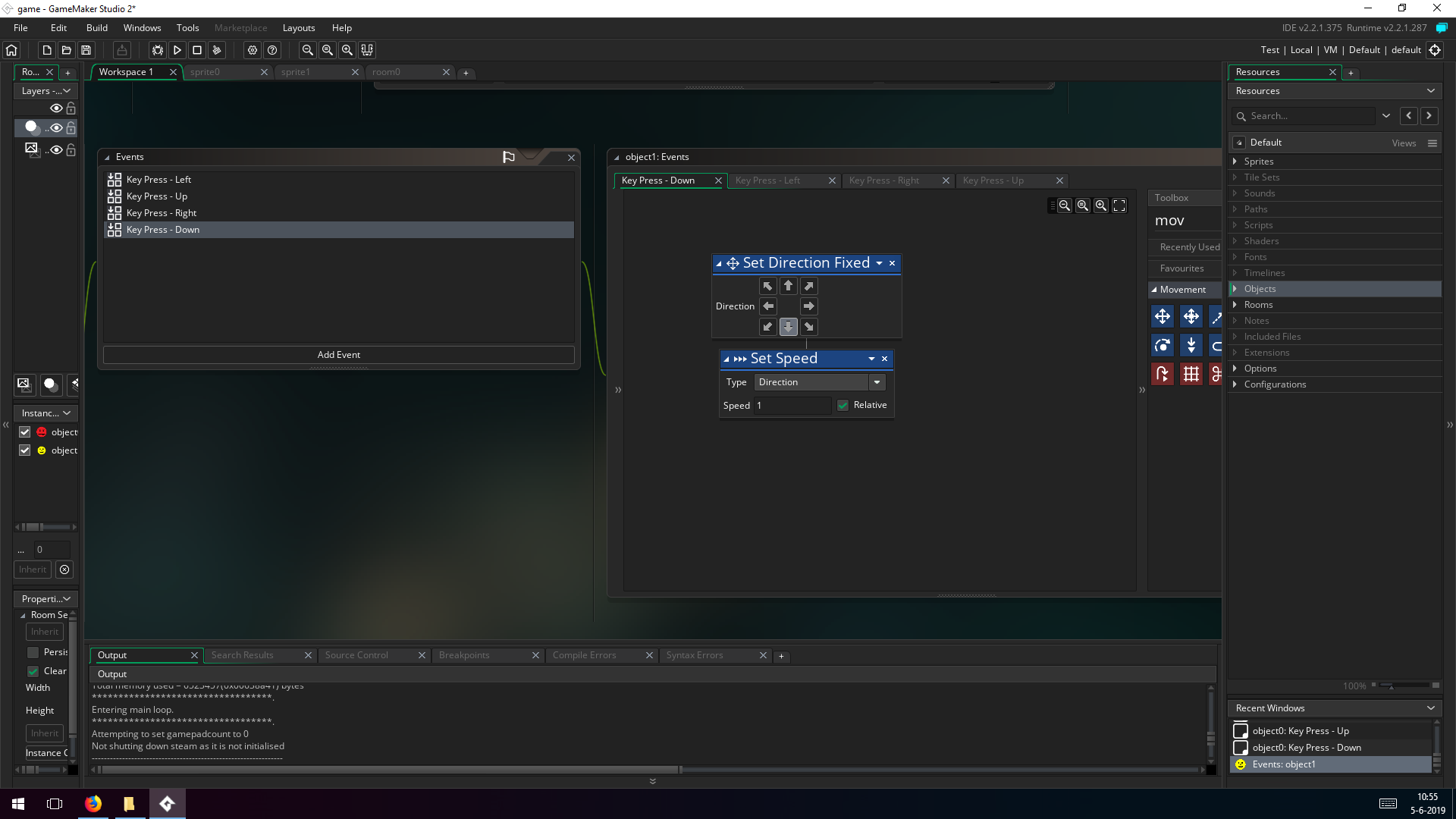Uncheck the Clear checkbox in room settings
This screenshot has height=819, width=1456.
(33, 671)
